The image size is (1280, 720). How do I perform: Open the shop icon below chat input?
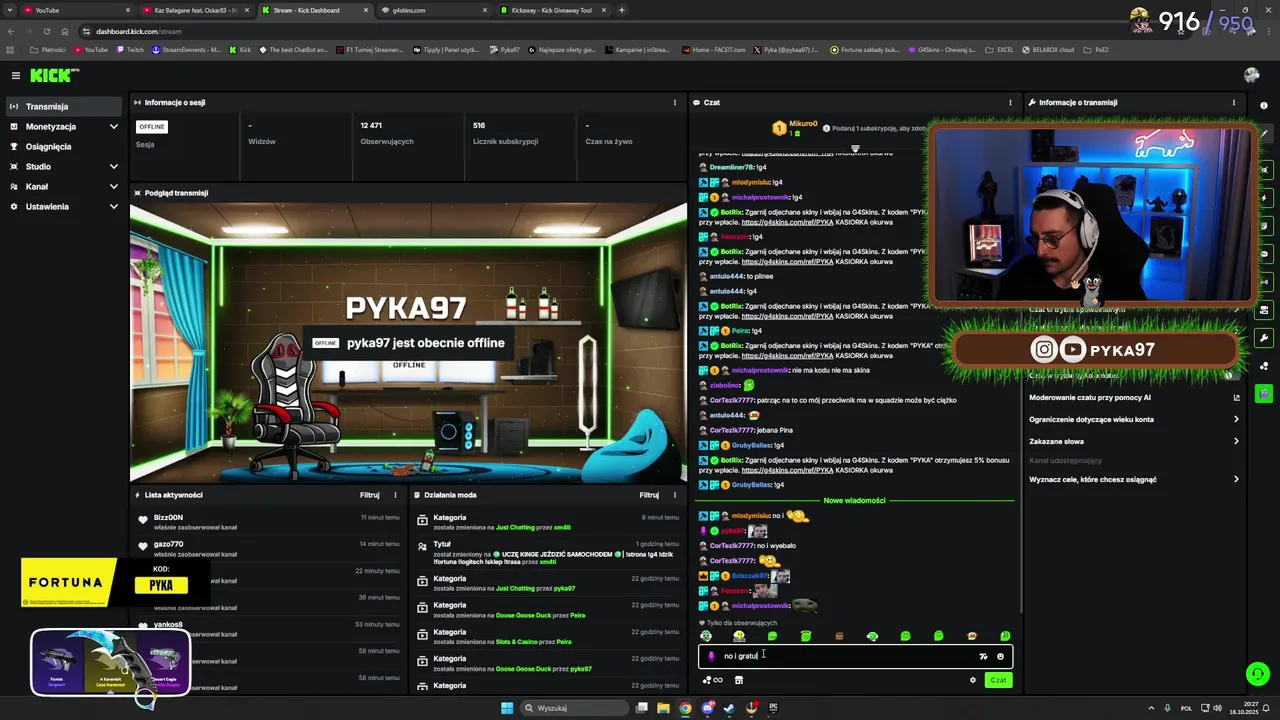coord(739,680)
